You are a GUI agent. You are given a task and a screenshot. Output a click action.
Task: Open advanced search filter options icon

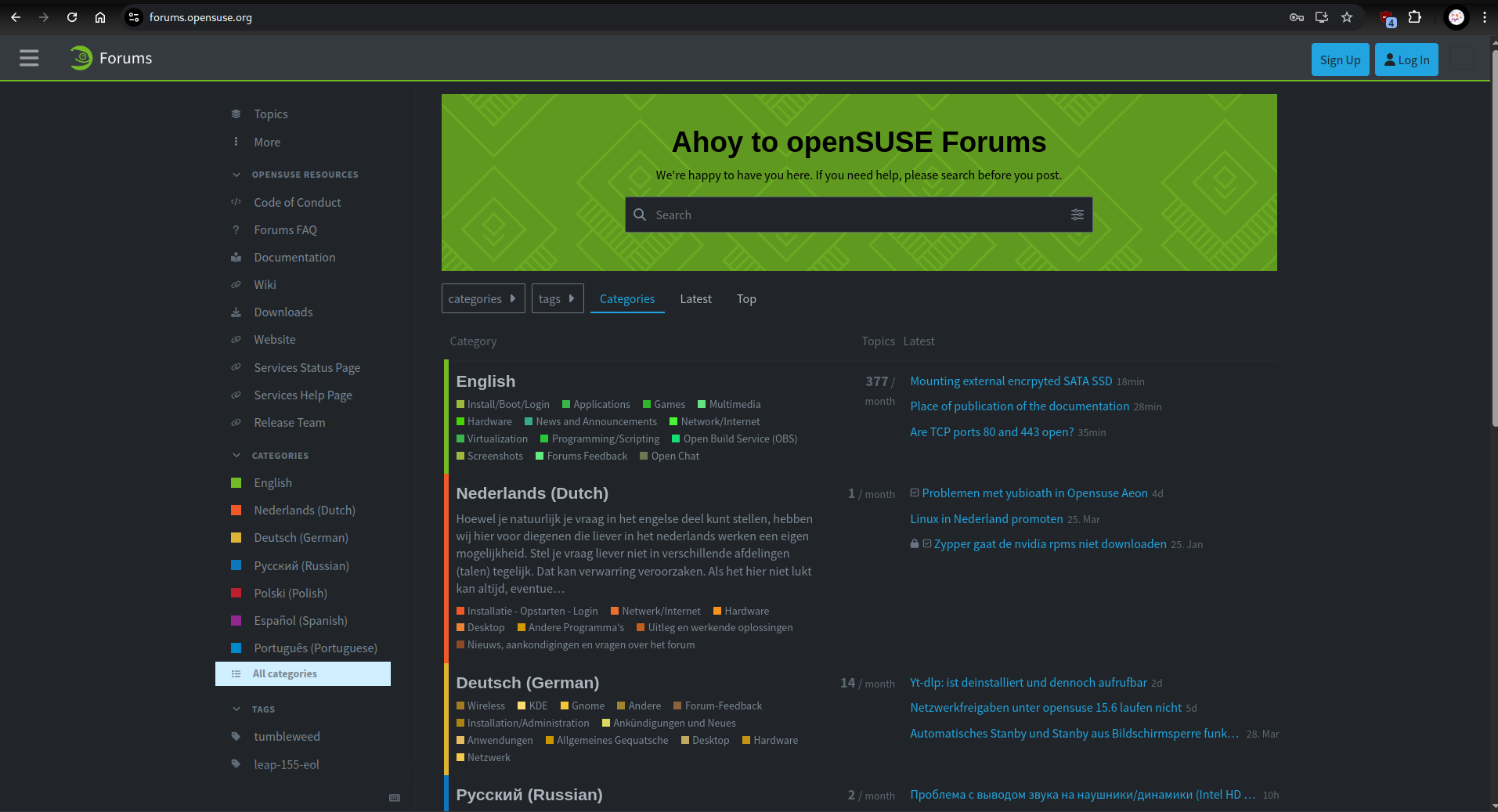[1077, 215]
